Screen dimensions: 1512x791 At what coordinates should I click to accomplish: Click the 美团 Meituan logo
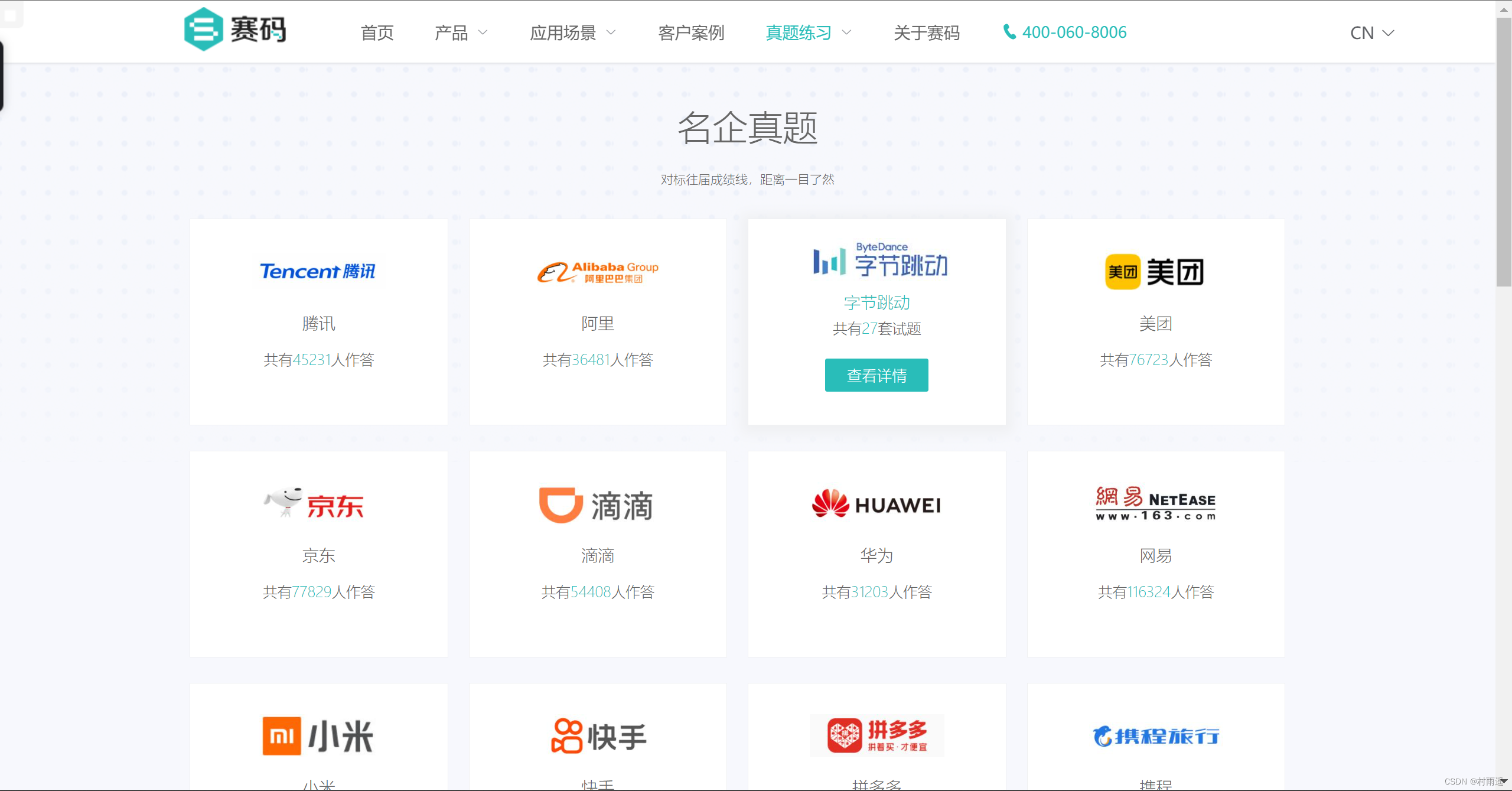1155,272
